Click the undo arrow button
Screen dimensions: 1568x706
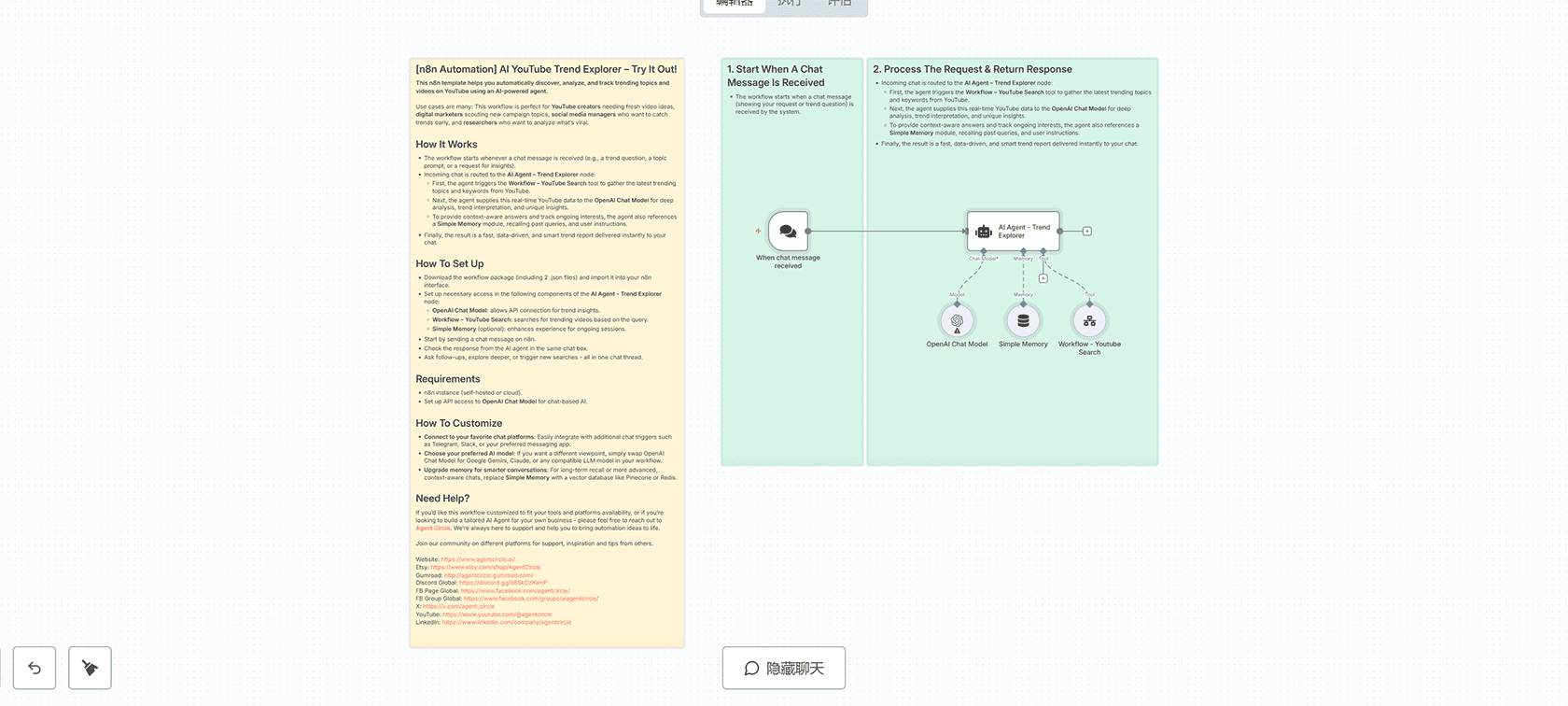[x=35, y=668]
